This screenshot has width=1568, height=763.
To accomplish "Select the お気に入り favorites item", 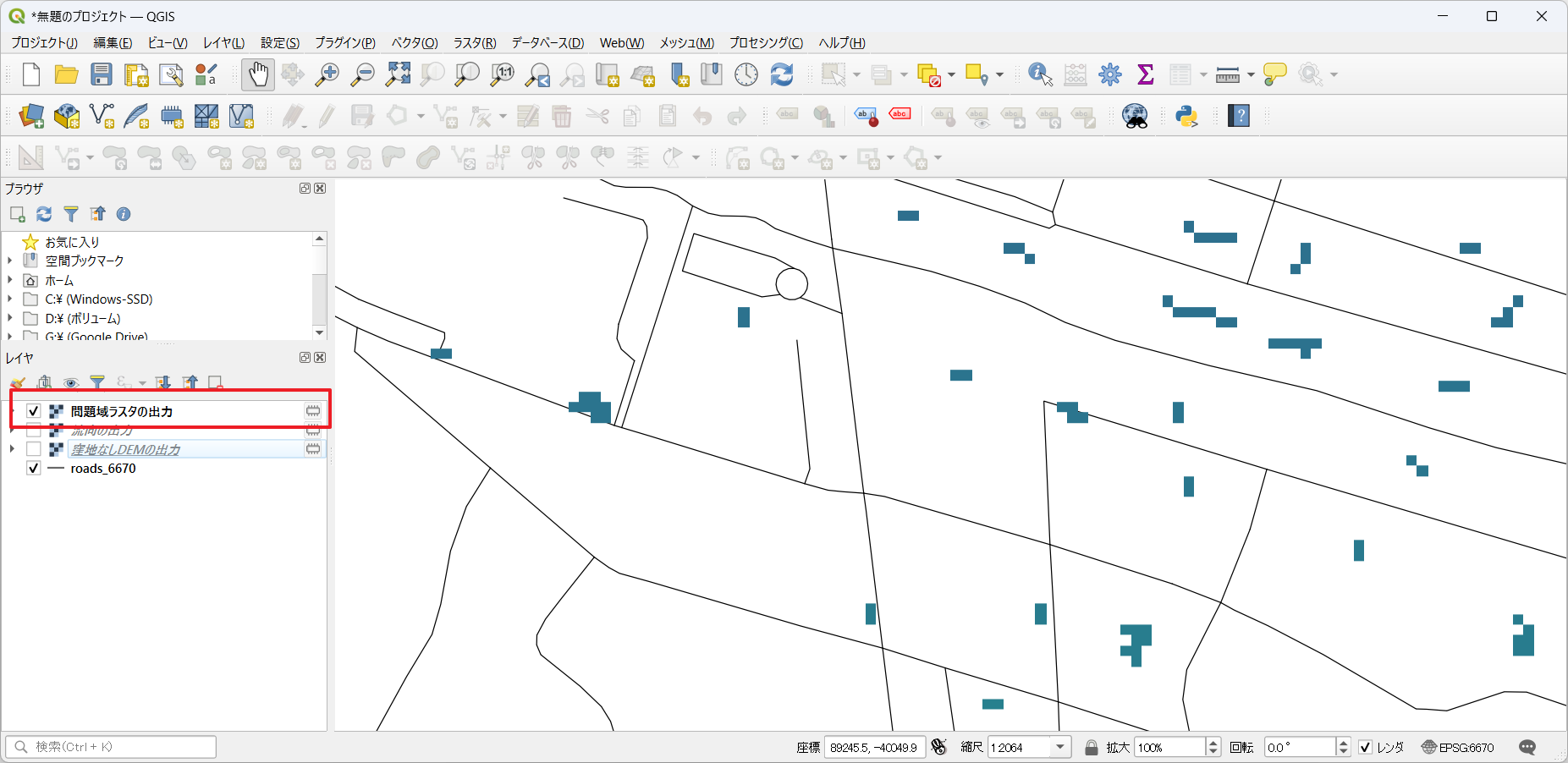I will tap(72, 242).
